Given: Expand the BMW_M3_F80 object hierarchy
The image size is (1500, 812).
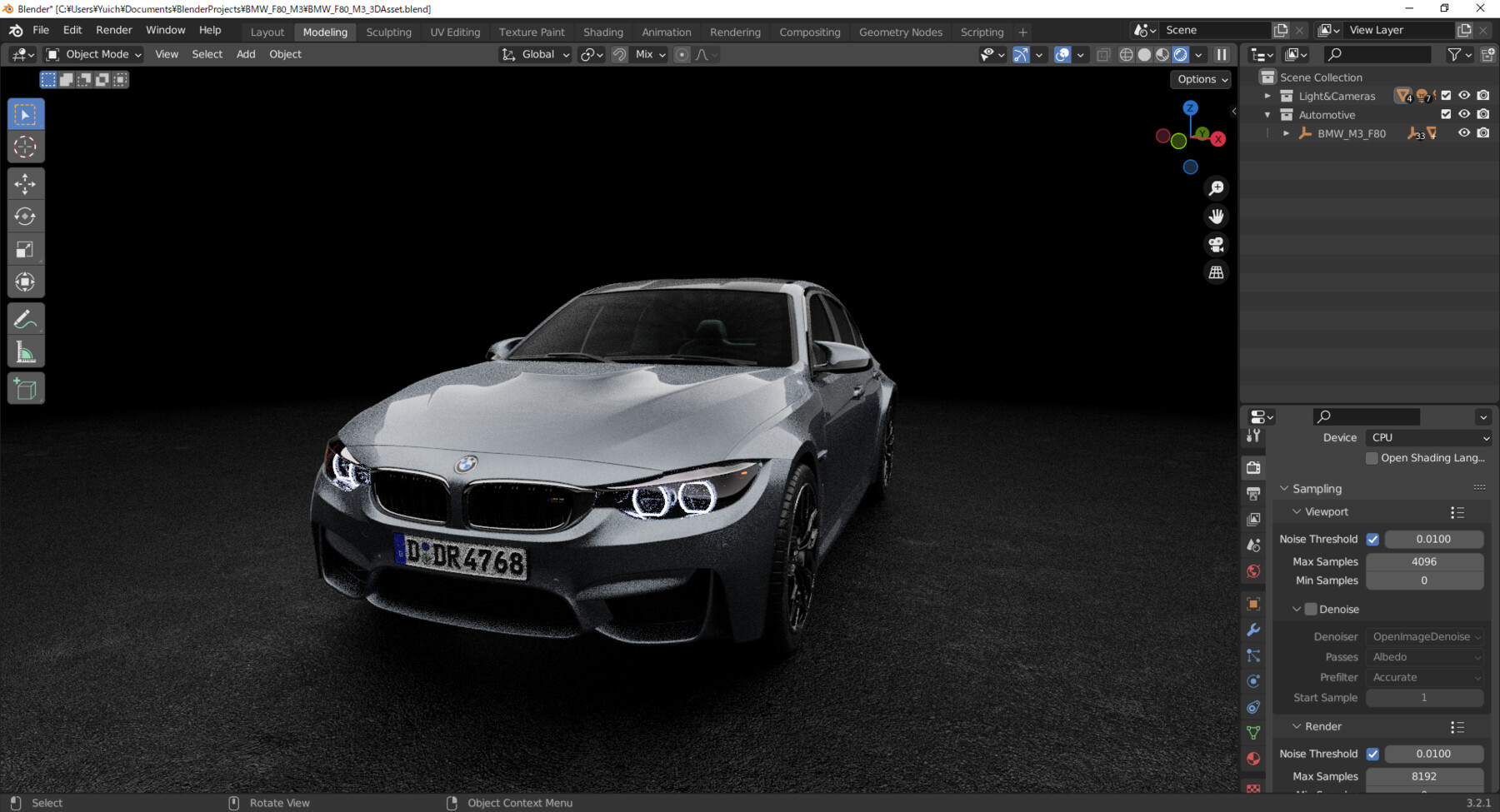Looking at the screenshot, I should click(1286, 133).
